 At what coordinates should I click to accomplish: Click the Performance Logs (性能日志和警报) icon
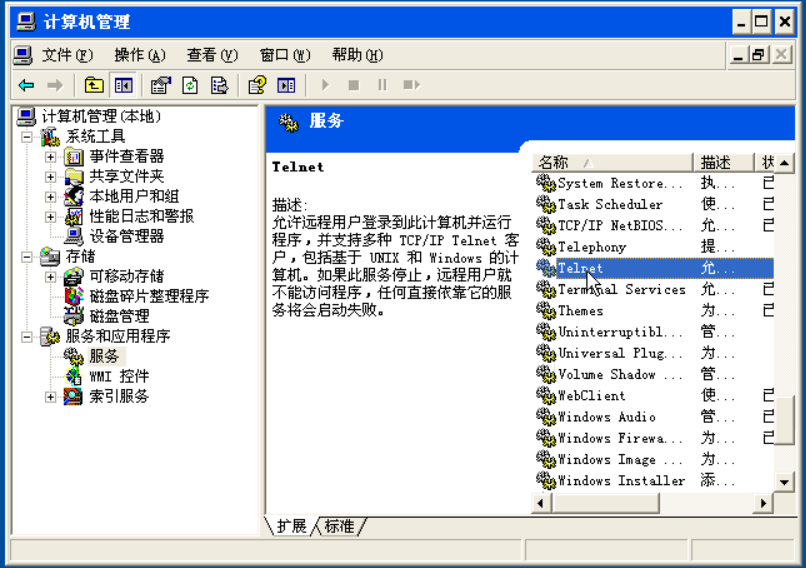point(74,216)
